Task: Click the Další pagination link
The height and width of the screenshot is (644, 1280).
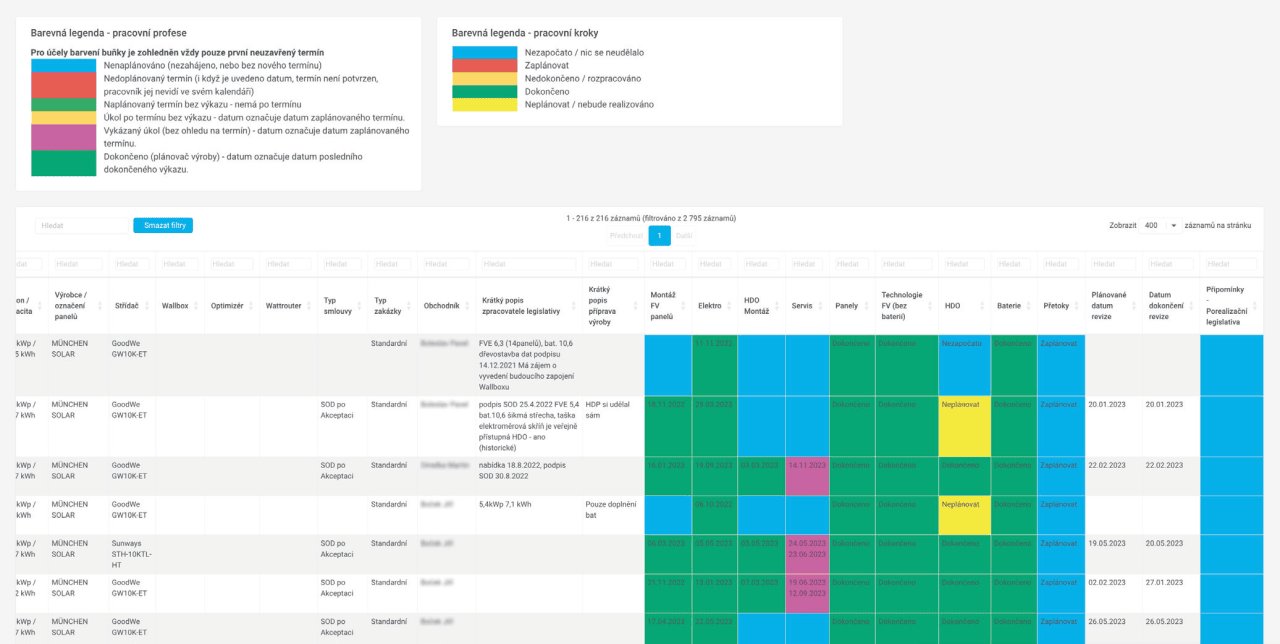Action: [684, 236]
